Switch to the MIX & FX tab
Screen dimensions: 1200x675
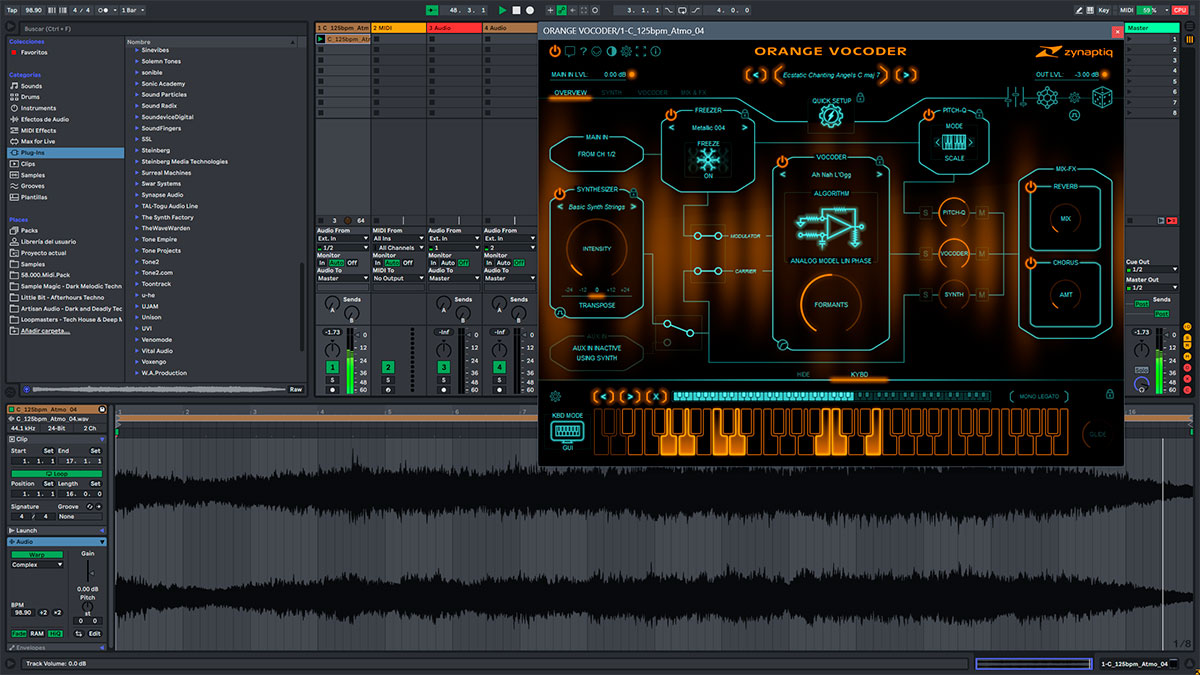point(693,93)
